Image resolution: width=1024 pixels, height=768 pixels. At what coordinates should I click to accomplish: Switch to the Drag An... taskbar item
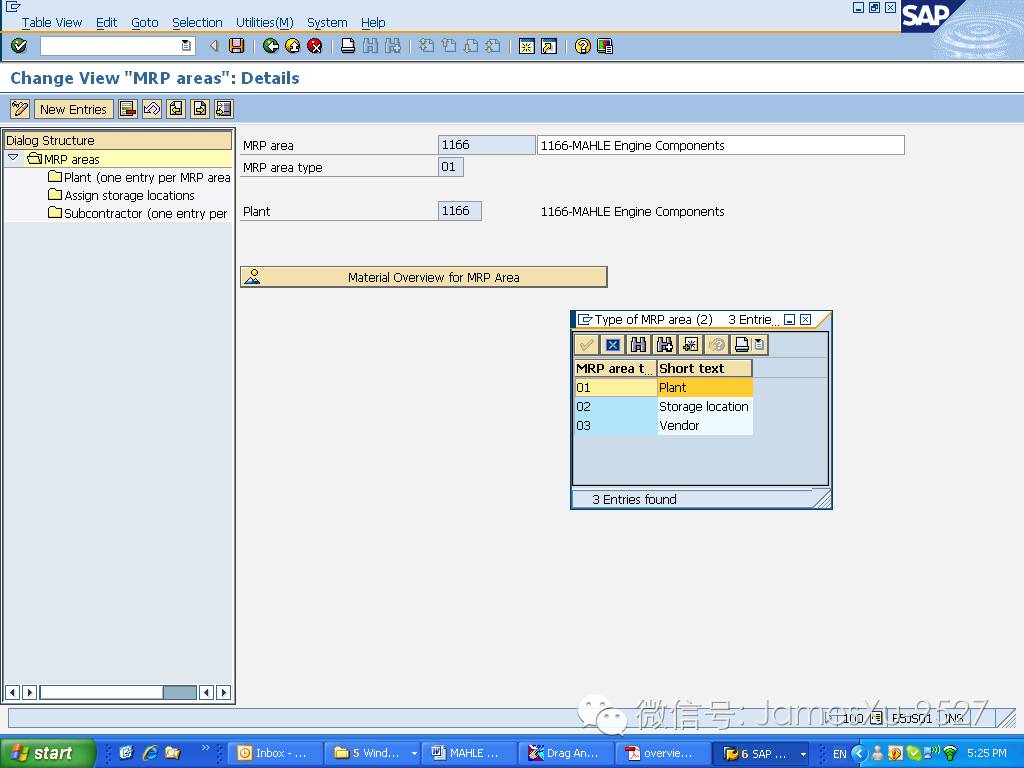[566, 753]
